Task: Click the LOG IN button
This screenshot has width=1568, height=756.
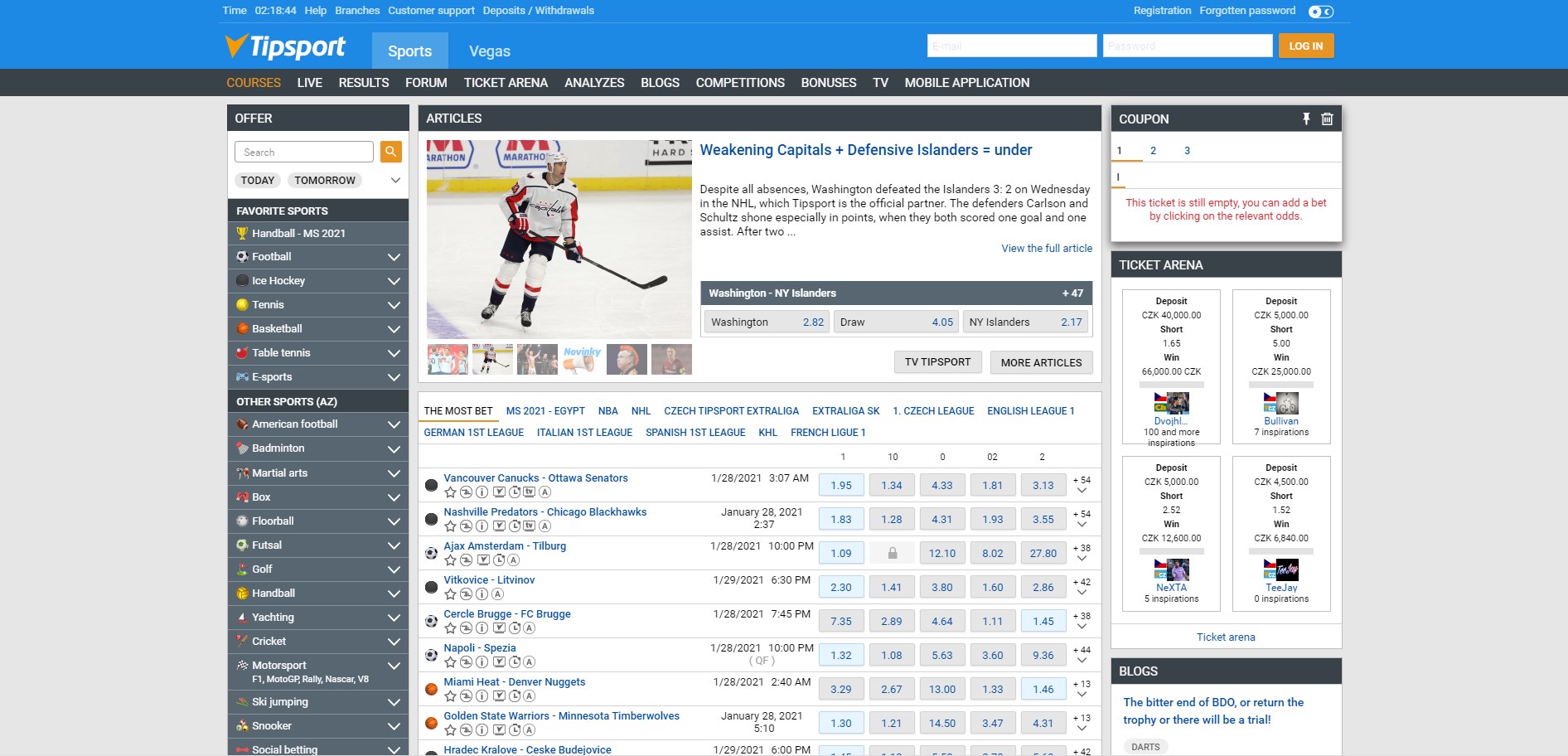Action: (1305, 46)
